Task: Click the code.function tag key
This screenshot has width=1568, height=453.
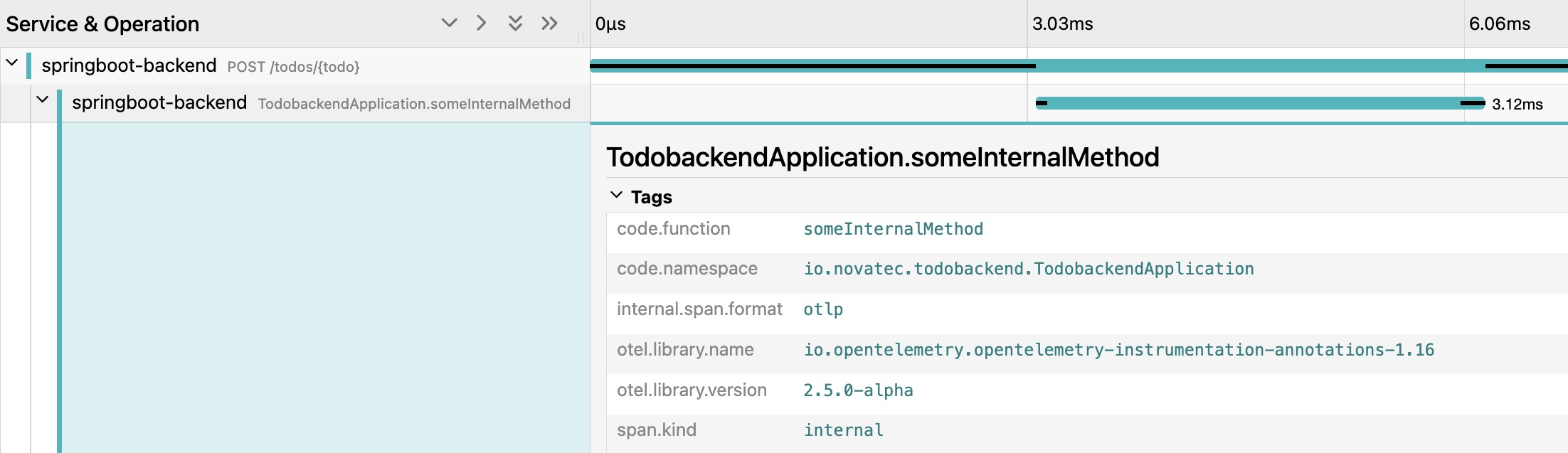Action: pos(673,228)
